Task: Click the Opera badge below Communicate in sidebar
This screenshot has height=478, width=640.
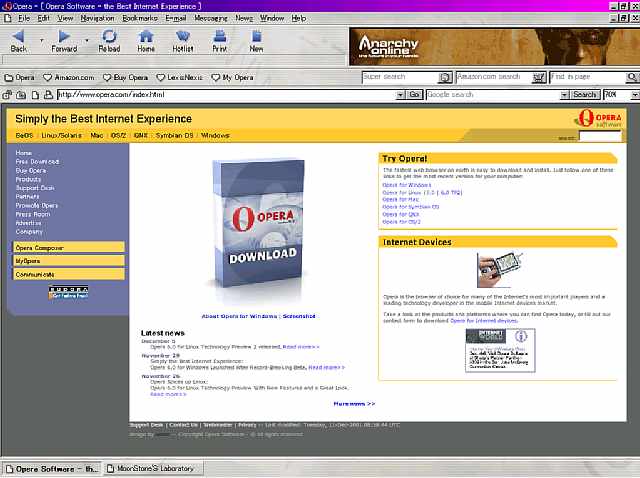Action: pos(68,292)
